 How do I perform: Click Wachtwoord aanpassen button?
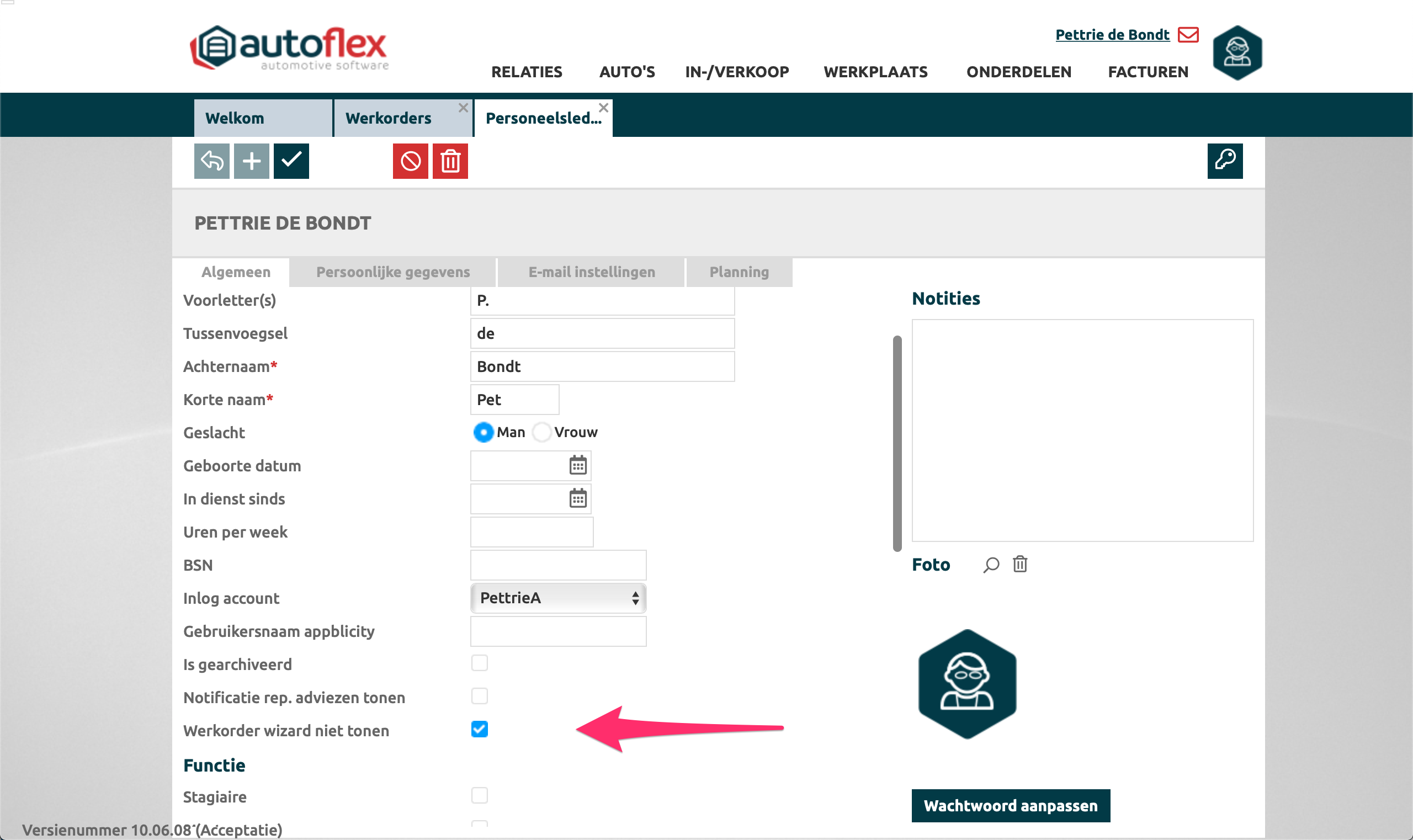1011,805
